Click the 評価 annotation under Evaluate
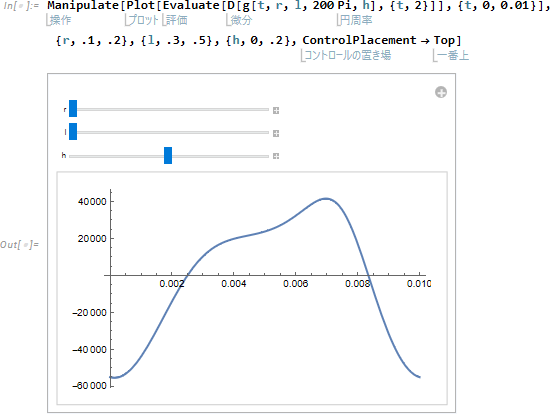This screenshot has width=550, height=414. coord(176,20)
